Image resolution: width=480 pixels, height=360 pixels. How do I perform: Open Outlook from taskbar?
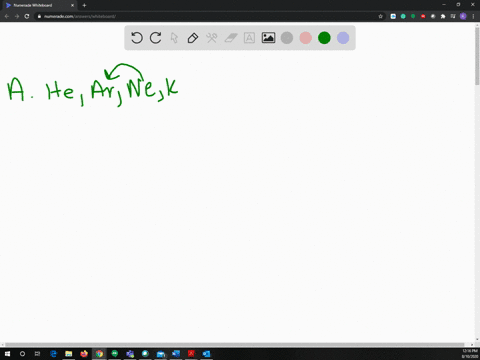207,354
